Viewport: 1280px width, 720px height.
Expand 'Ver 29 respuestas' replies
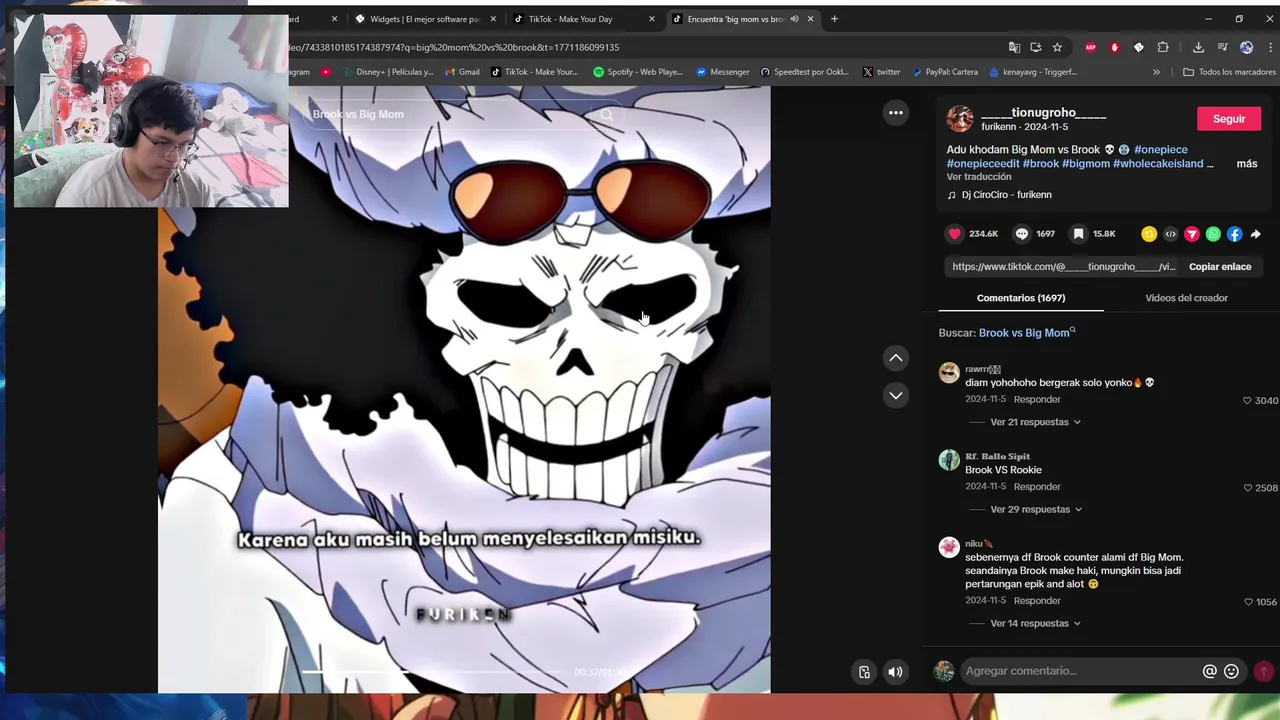(1036, 509)
